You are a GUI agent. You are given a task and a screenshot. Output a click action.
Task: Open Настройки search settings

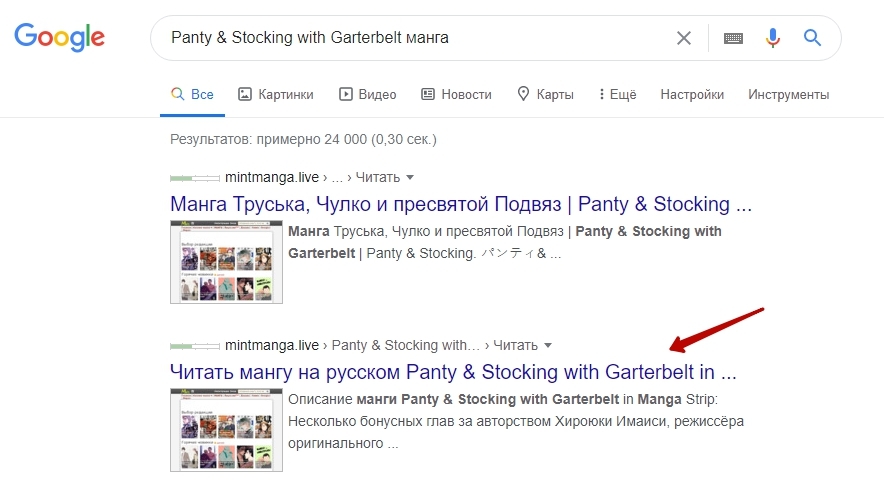[692, 94]
